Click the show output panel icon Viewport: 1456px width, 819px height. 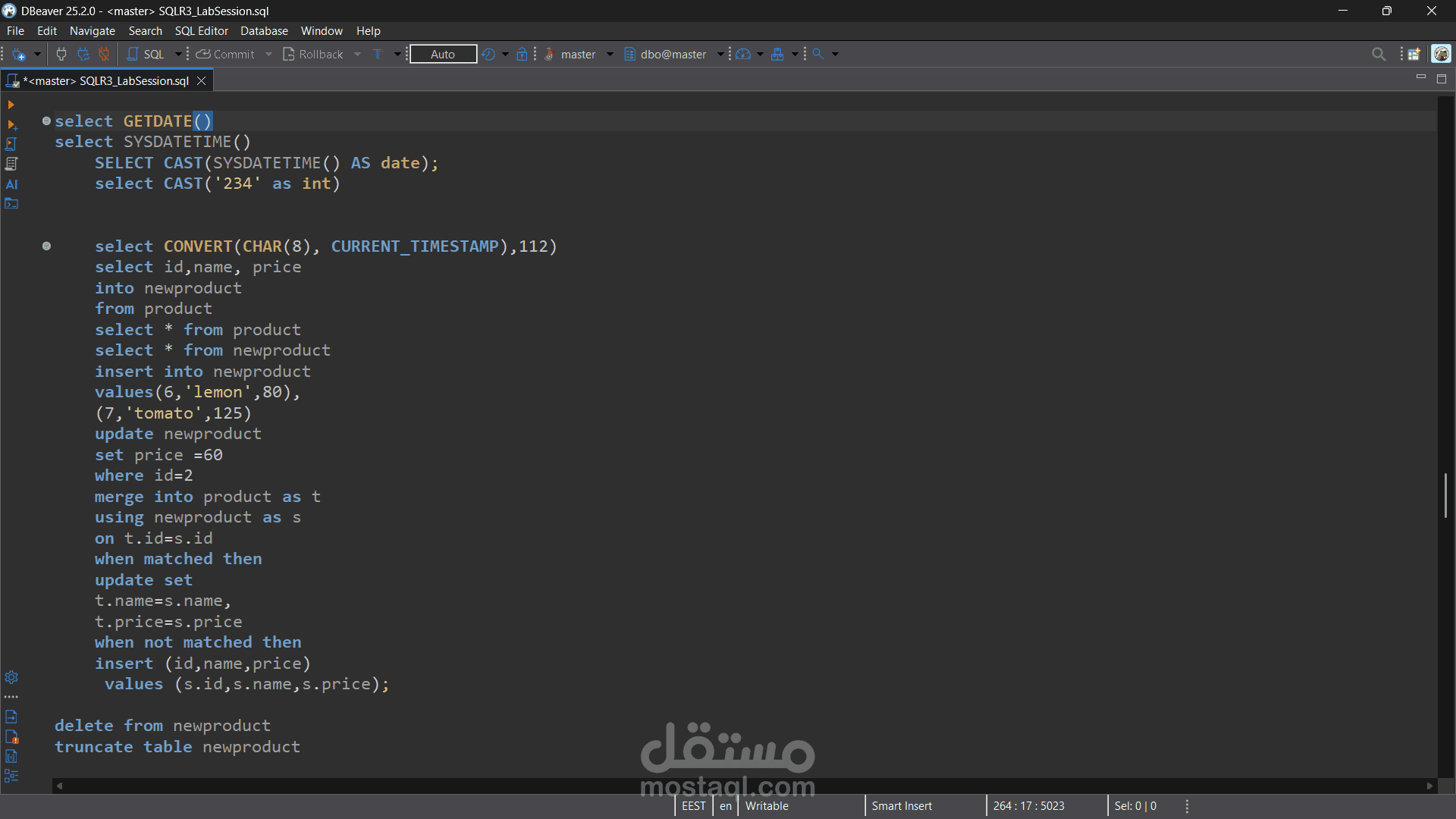(11, 717)
